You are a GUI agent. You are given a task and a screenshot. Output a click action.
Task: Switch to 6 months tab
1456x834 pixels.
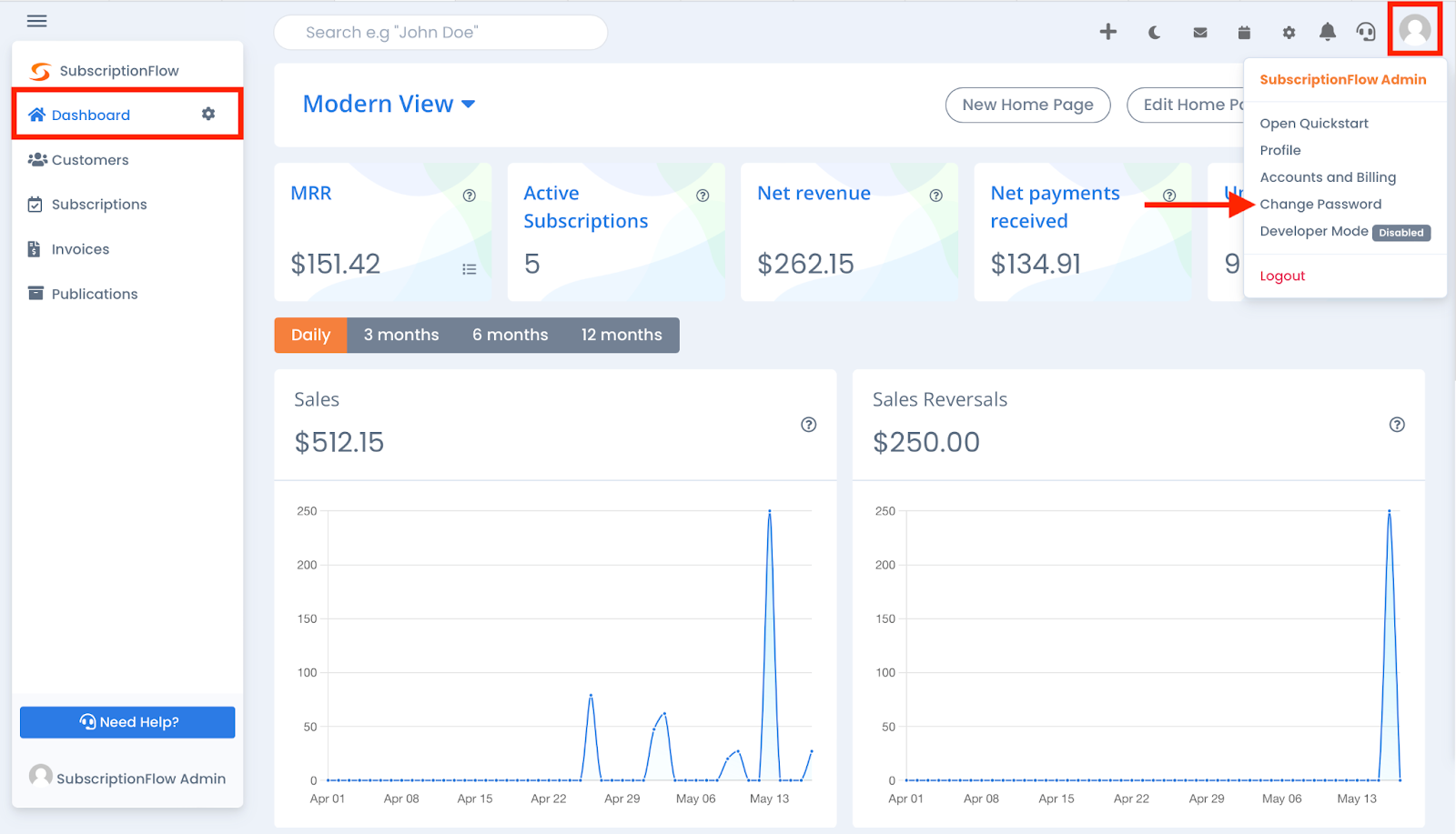[x=510, y=335]
